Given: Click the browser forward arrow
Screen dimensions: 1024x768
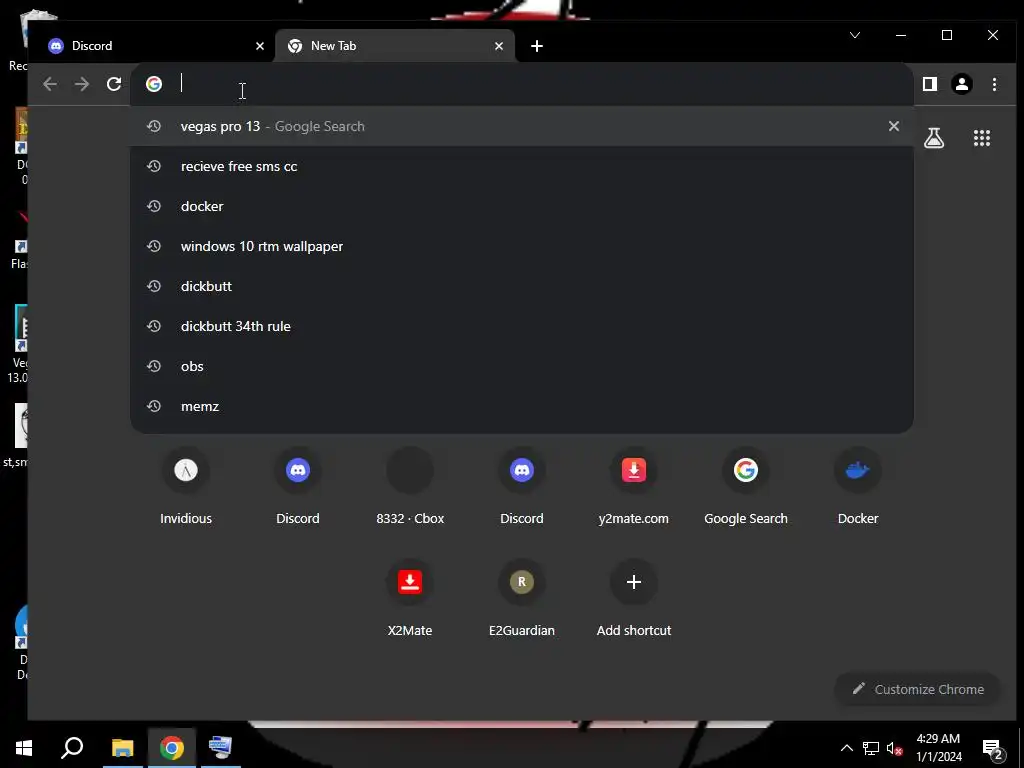Looking at the screenshot, I should point(82,84).
